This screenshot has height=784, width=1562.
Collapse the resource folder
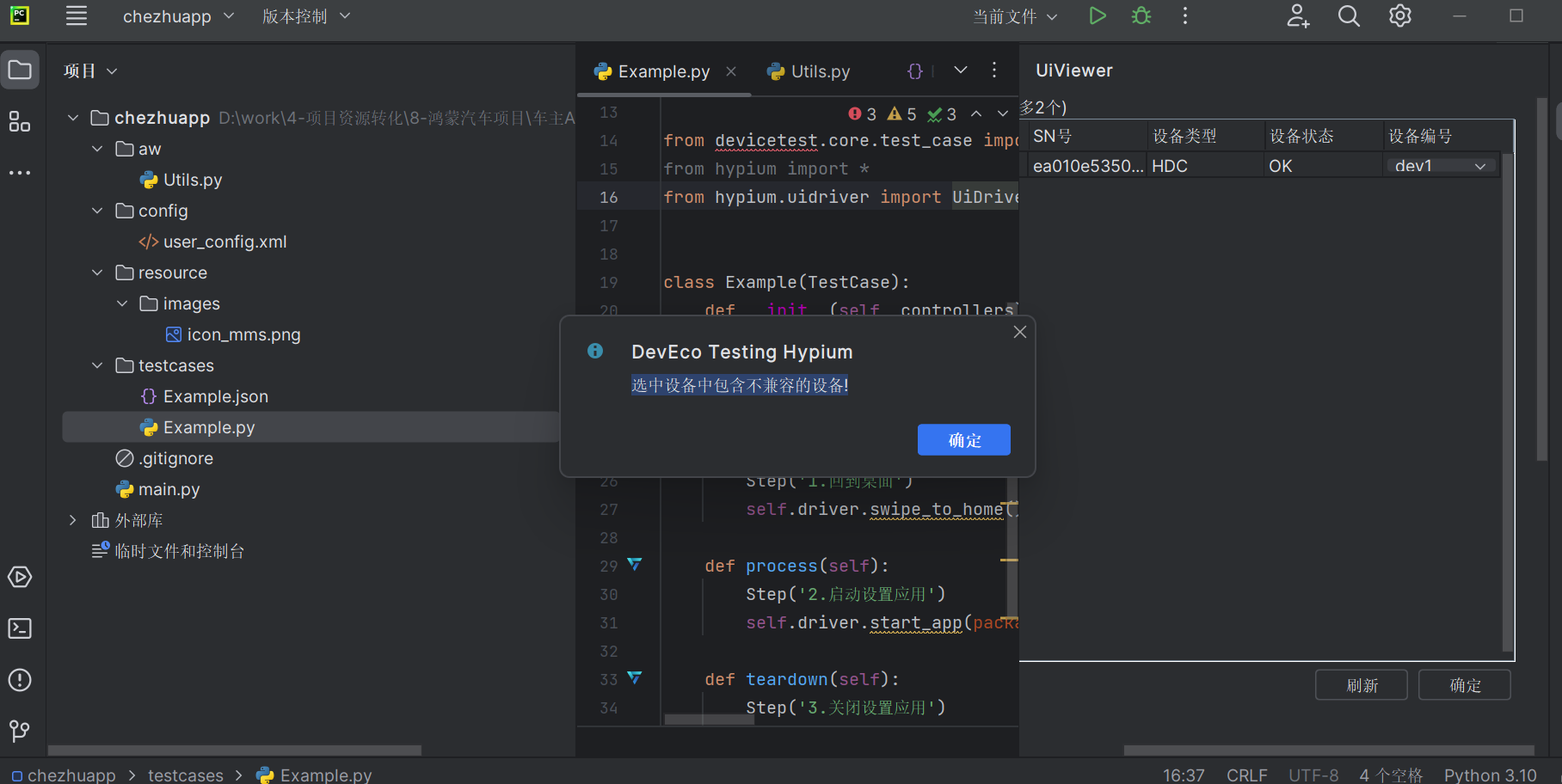[97, 273]
